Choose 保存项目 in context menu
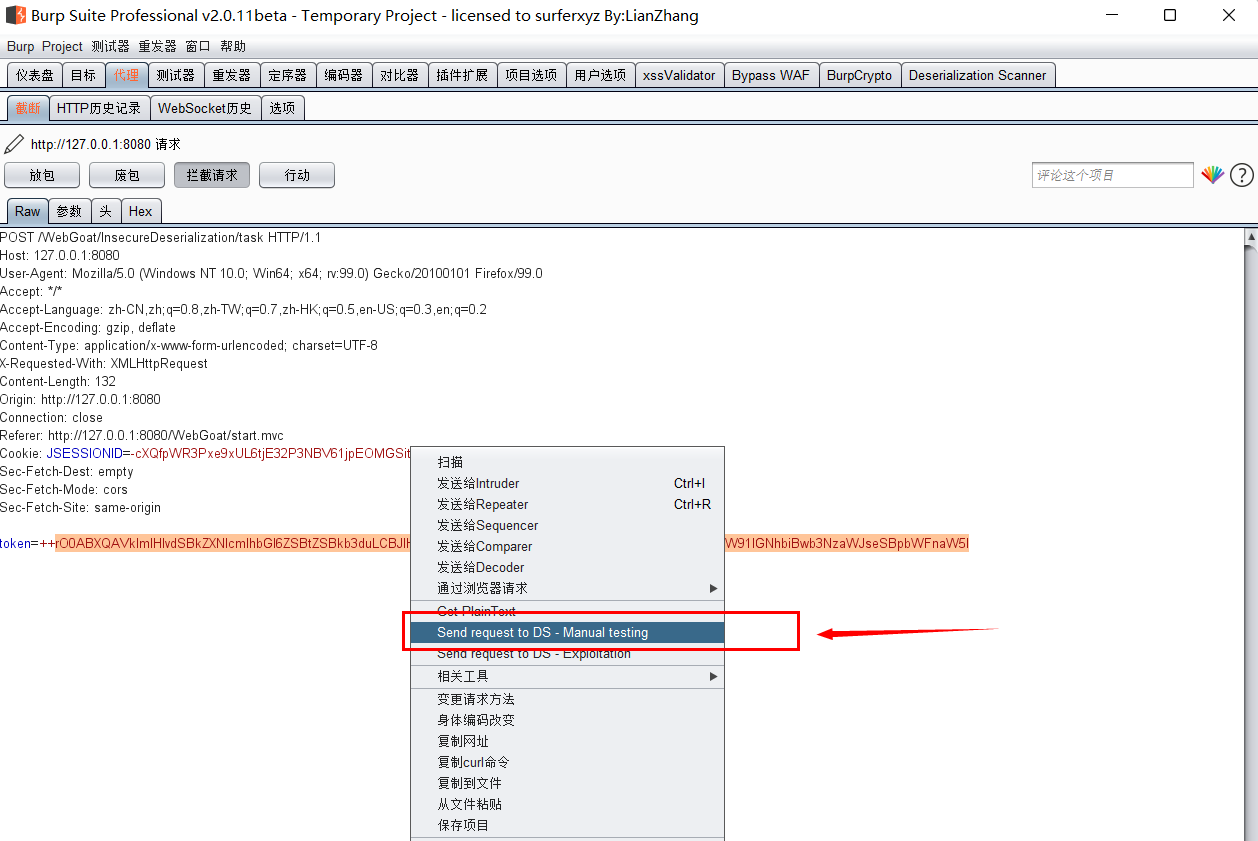 click(x=567, y=825)
